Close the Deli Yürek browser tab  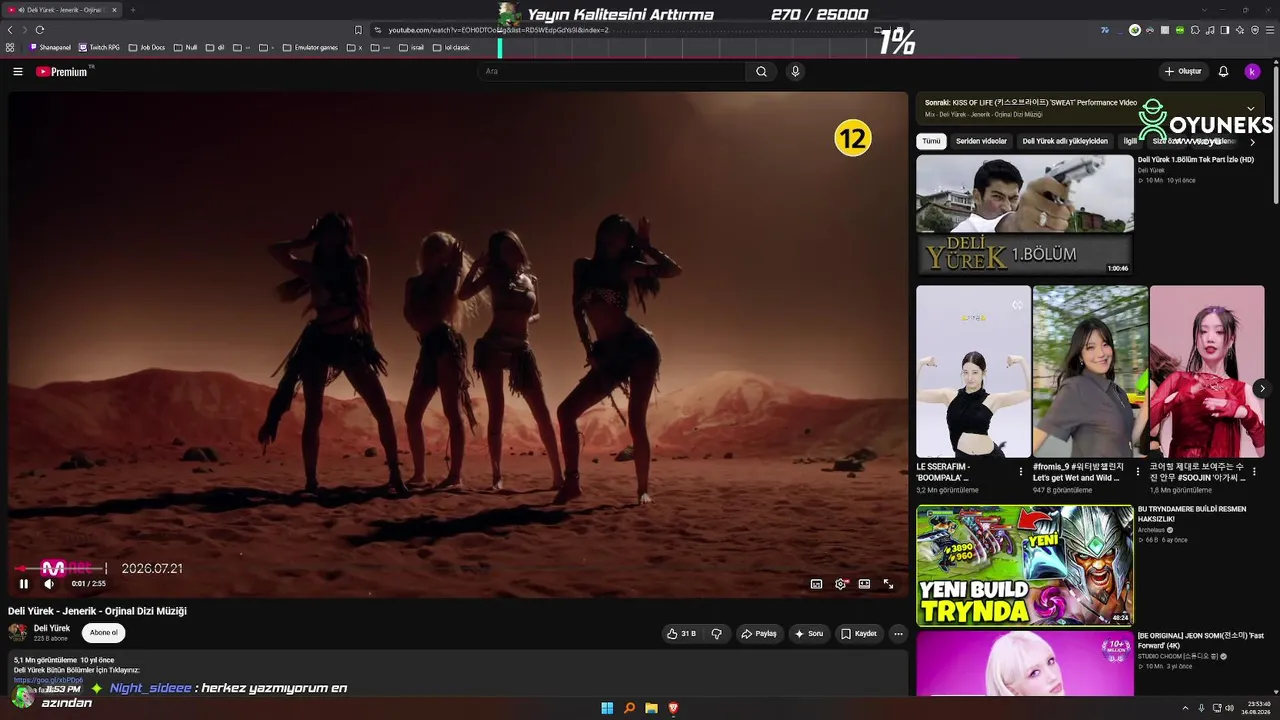click(x=114, y=10)
